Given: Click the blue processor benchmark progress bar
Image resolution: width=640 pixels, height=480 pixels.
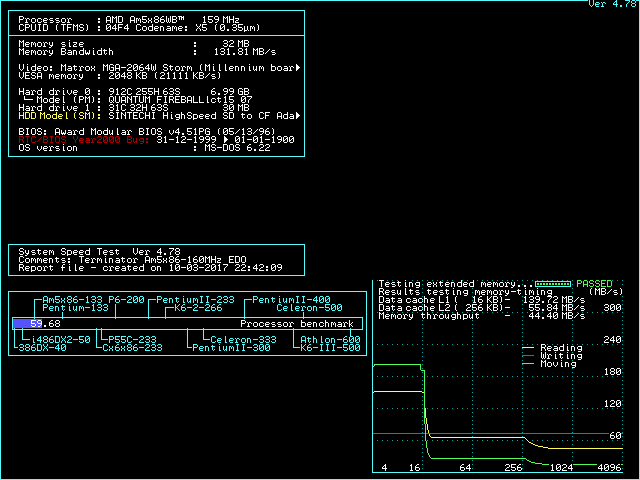Looking at the screenshot, I should 27,324.
